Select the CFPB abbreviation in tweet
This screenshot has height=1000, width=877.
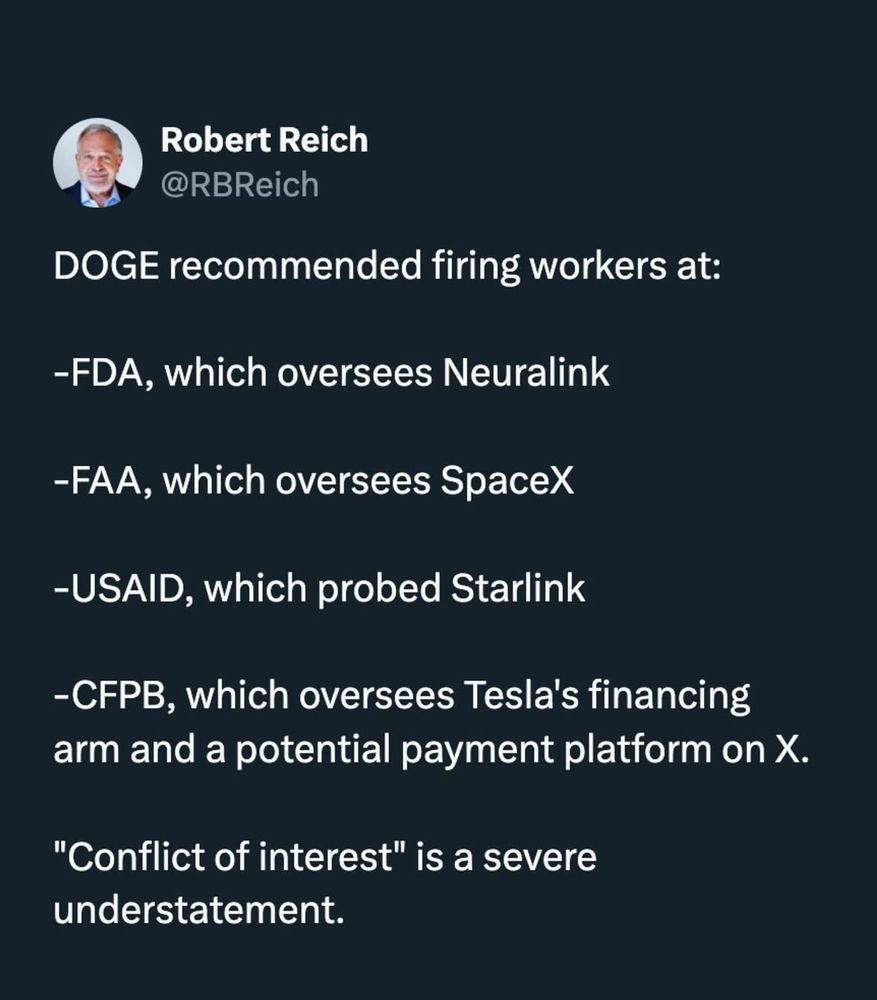[x=118, y=695]
